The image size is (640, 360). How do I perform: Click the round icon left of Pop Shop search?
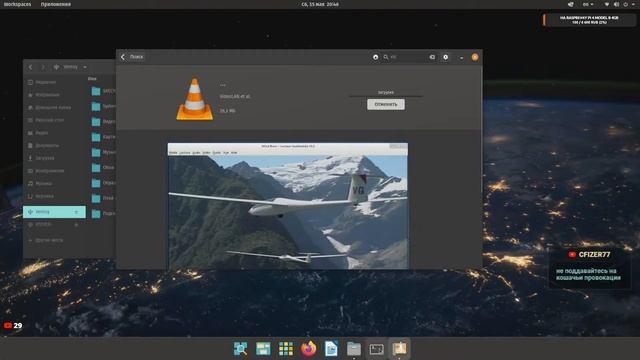[376, 57]
